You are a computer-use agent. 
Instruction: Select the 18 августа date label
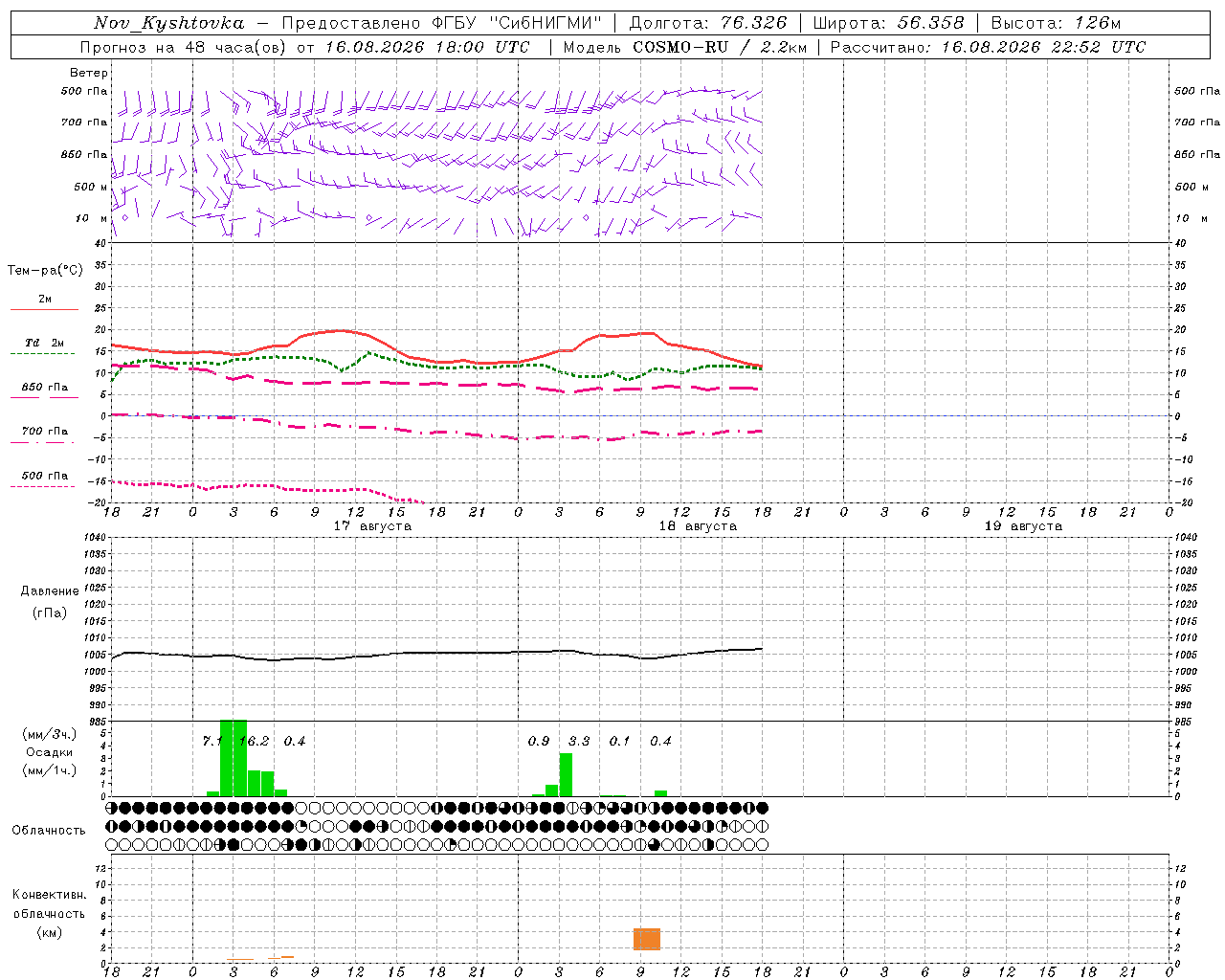click(x=698, y=526)
